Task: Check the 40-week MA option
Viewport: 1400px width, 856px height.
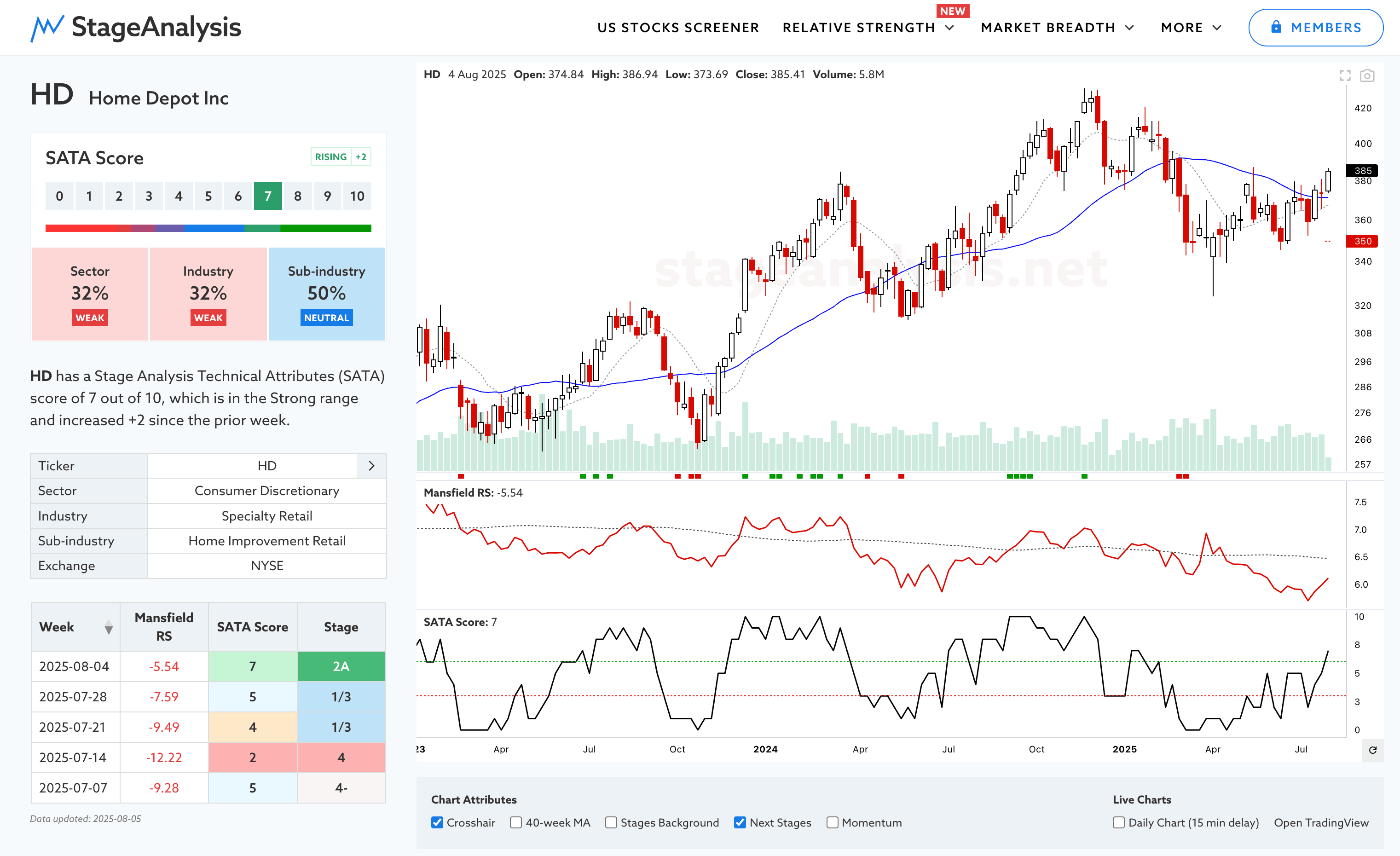Action: pos(516,822)
